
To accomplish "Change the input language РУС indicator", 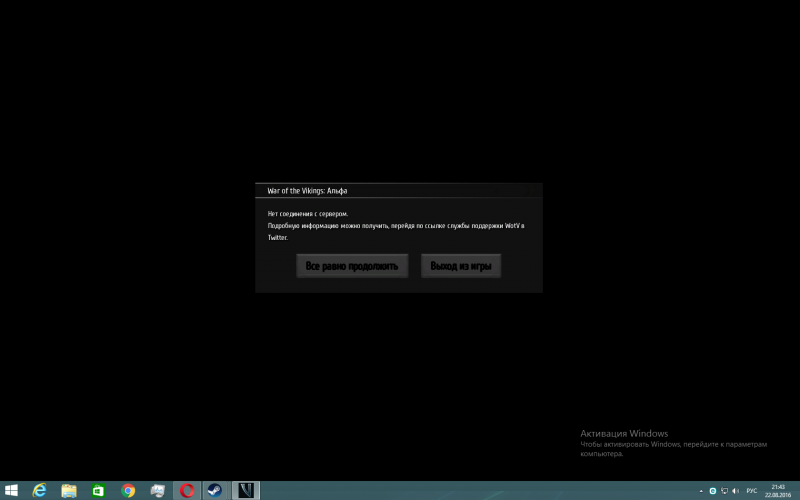I will pos(752,491).
